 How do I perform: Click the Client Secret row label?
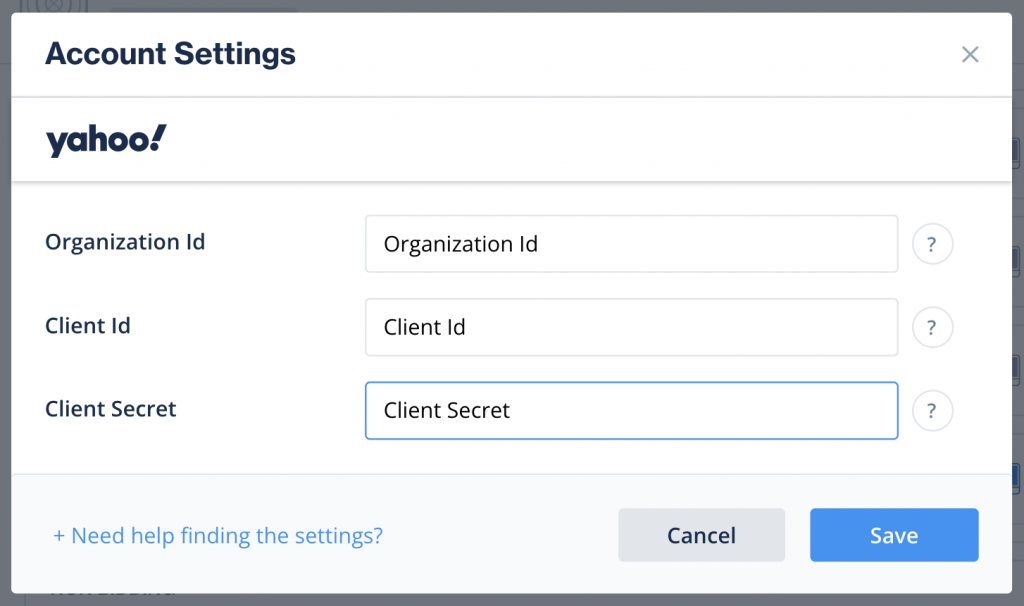tap(110, 409)
